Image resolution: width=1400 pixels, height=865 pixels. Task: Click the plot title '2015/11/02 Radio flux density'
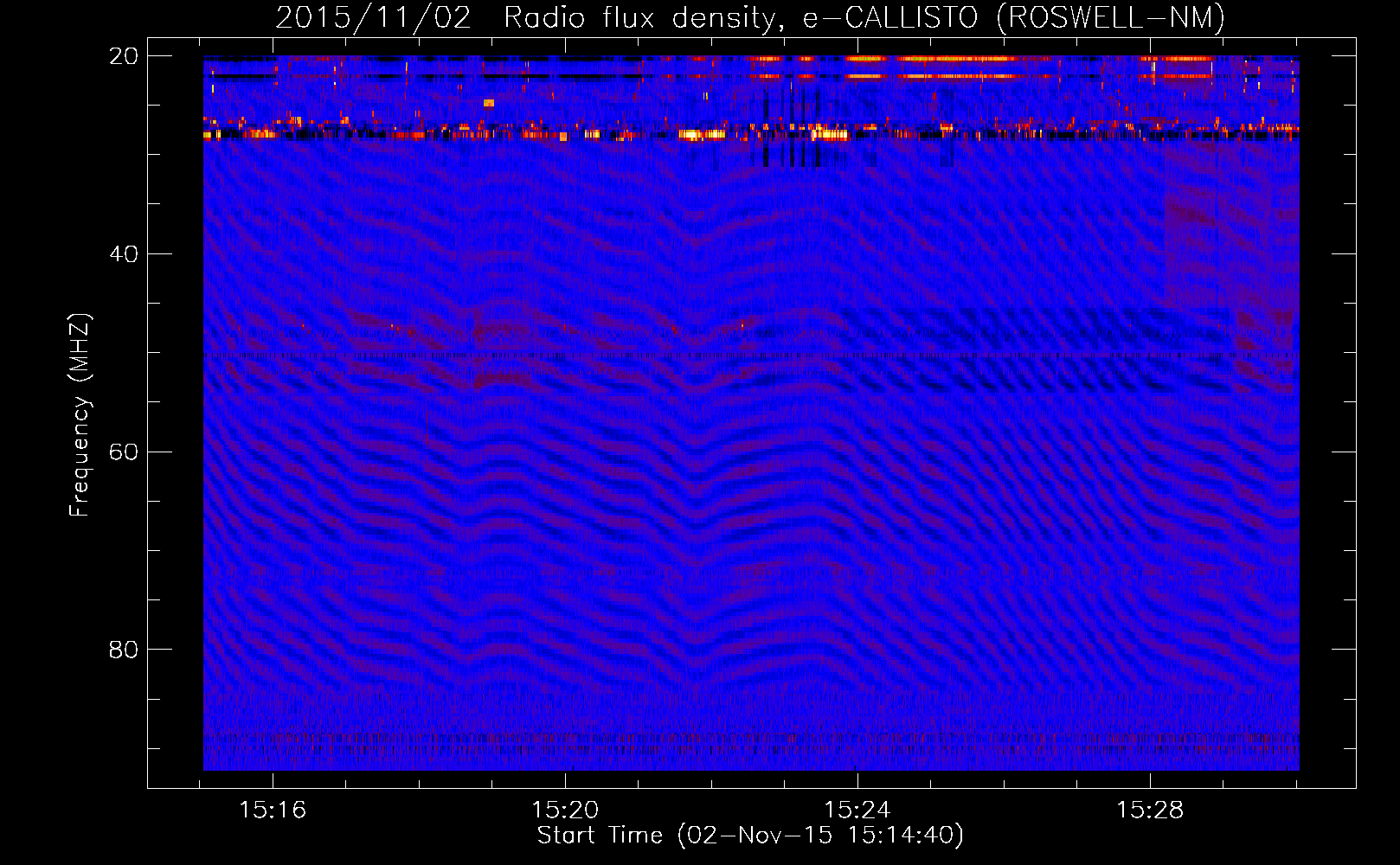(750, 18)
